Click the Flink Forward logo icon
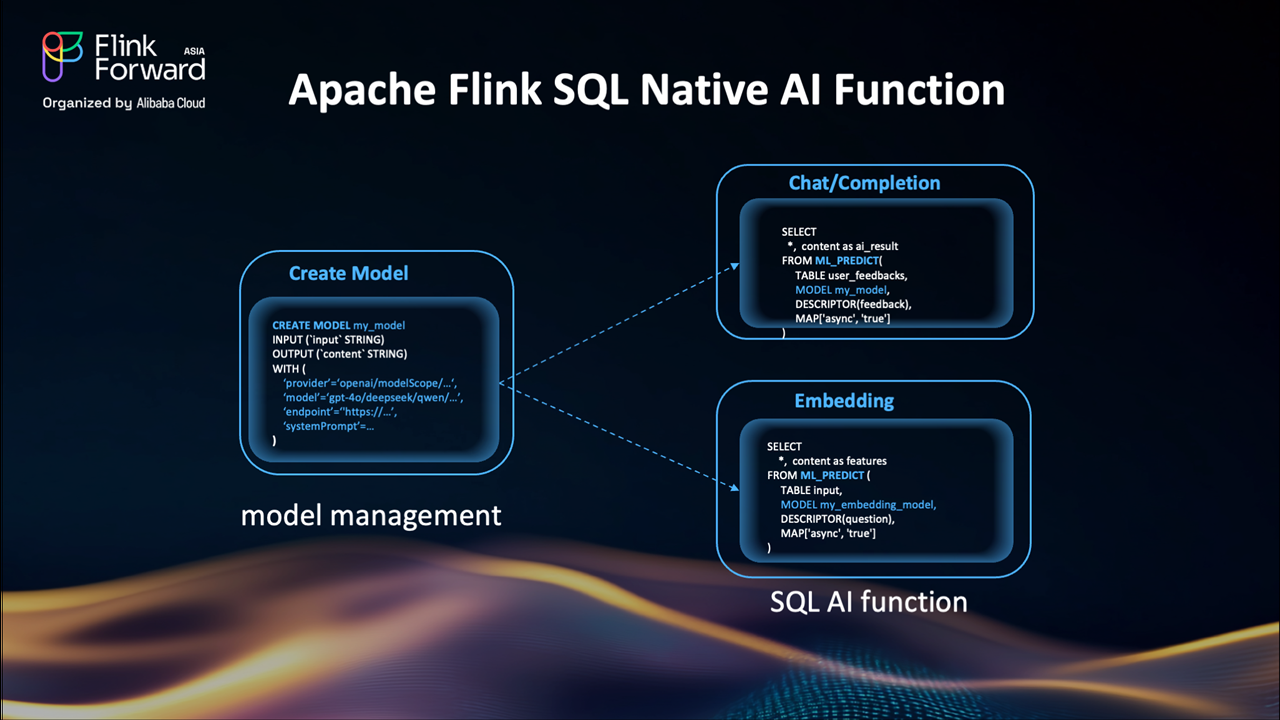 pyautogui.click(x=63, y=57)
